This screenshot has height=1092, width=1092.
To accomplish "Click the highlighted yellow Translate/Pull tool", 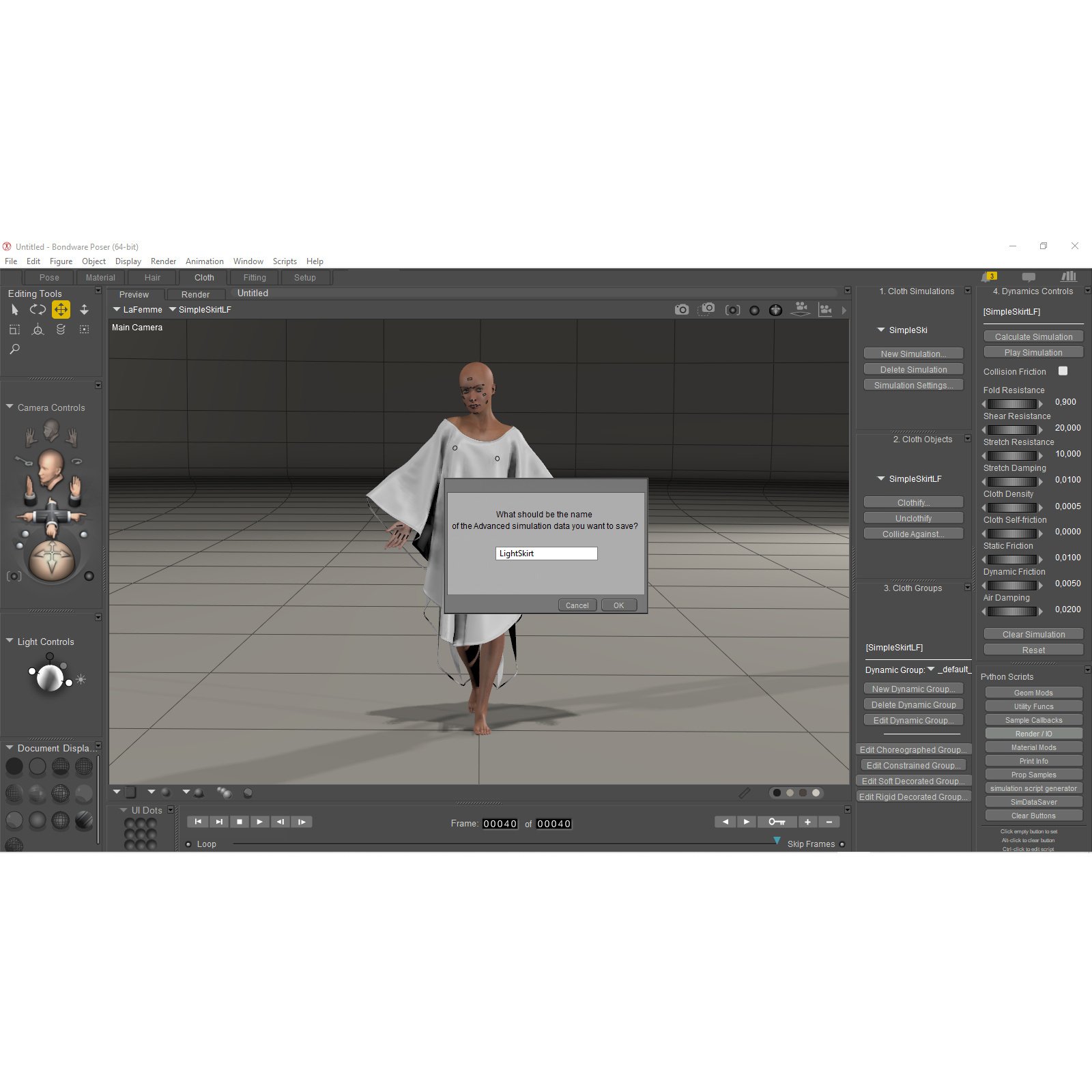I will click(61, 310).
